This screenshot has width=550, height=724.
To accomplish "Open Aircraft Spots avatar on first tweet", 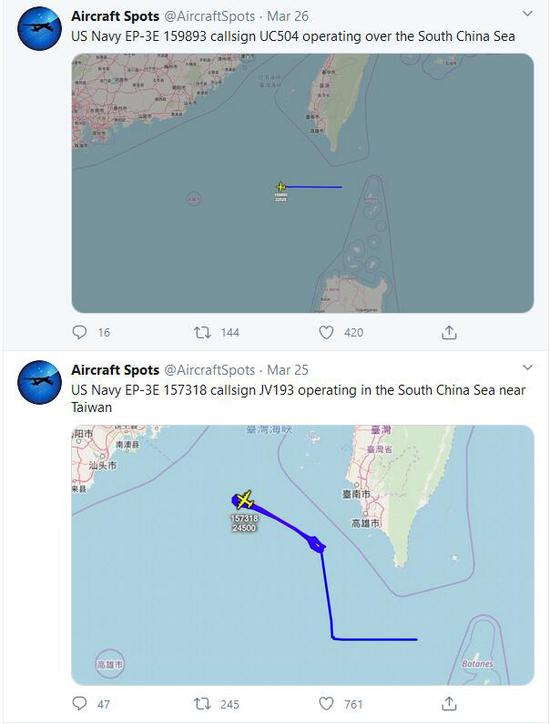I will (x=40, y=28).
